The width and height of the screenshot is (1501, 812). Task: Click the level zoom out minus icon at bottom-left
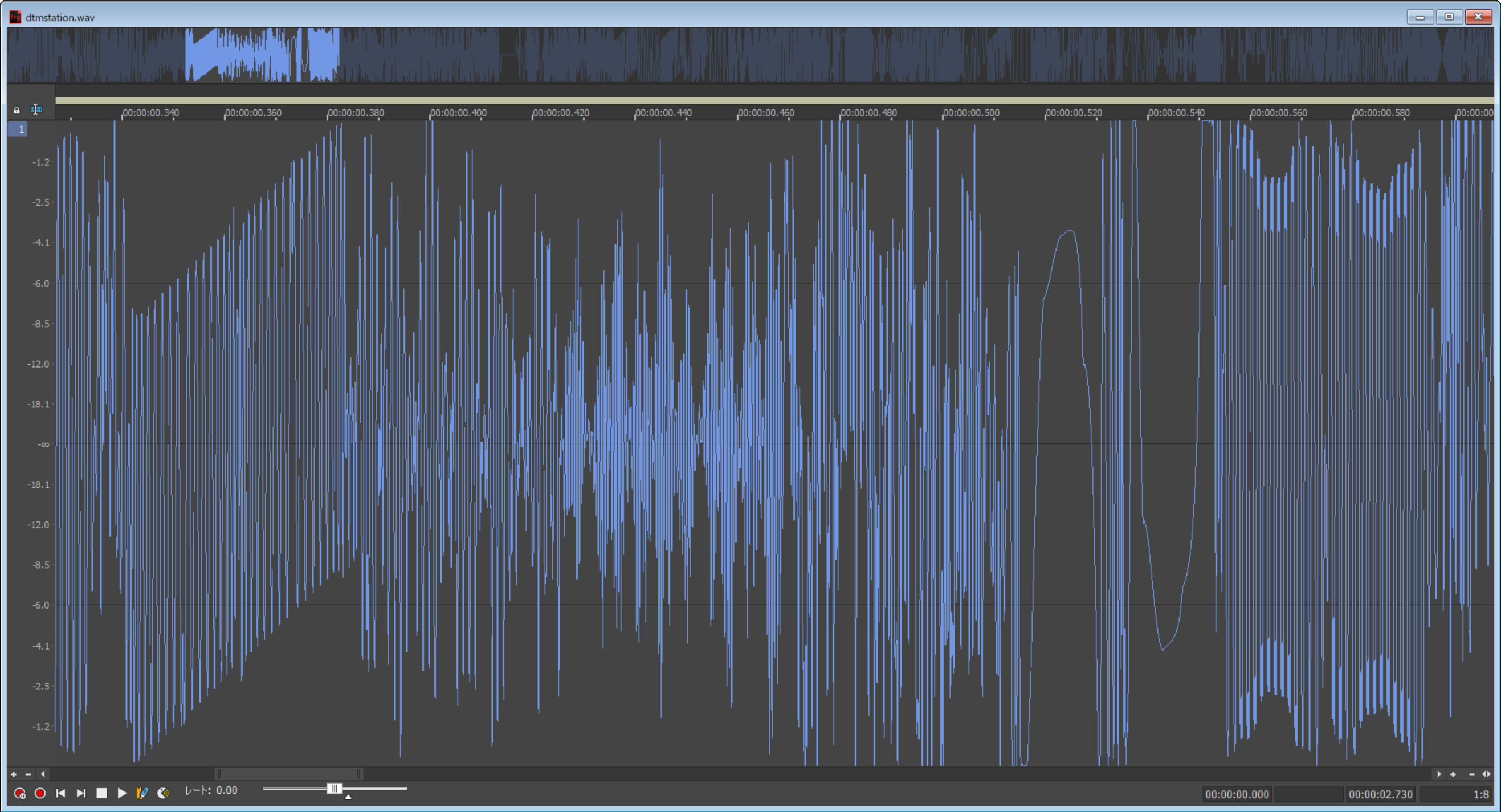tap(28, 774)
